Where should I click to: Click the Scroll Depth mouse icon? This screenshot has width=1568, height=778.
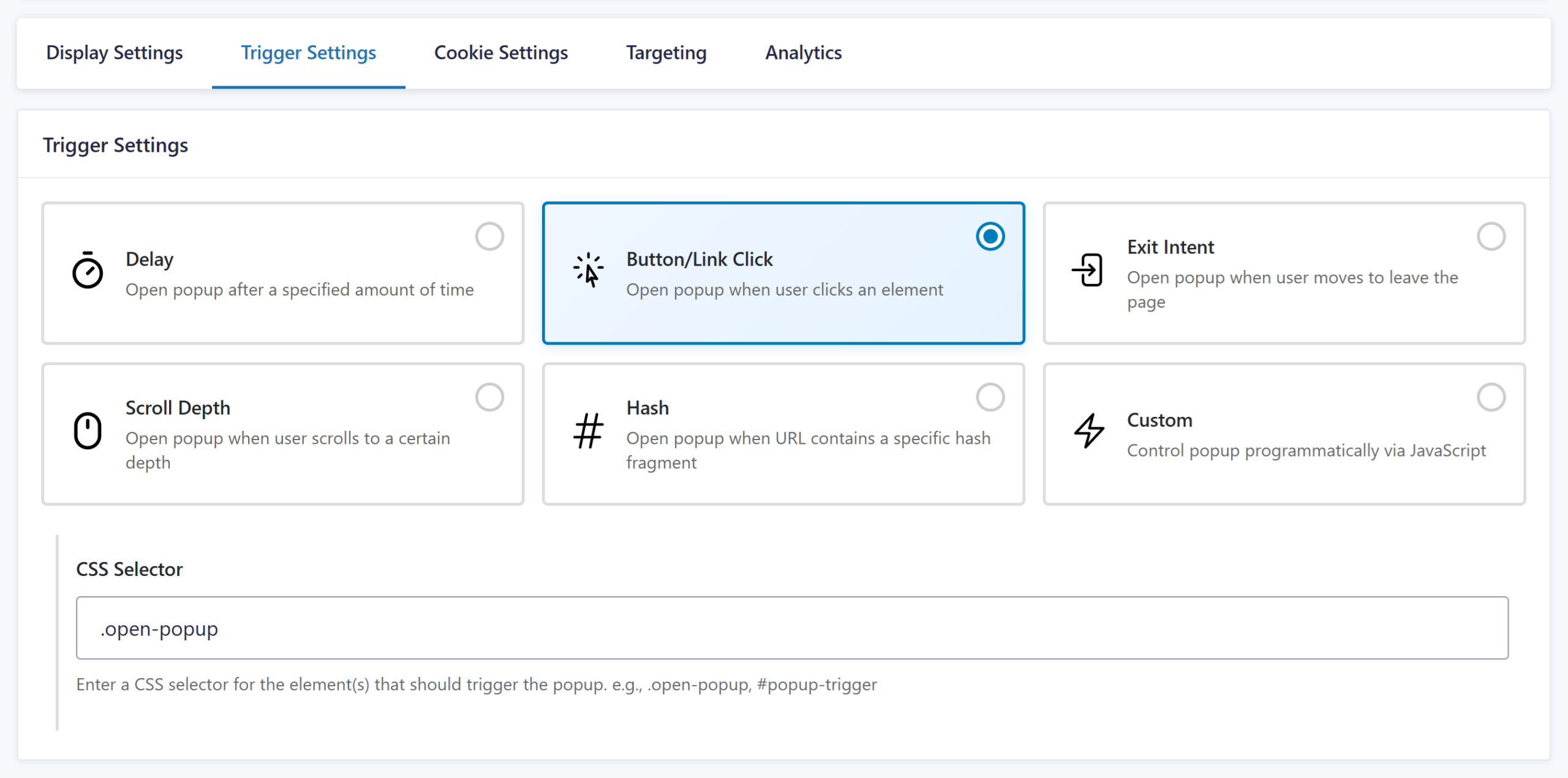click(88, 431)
